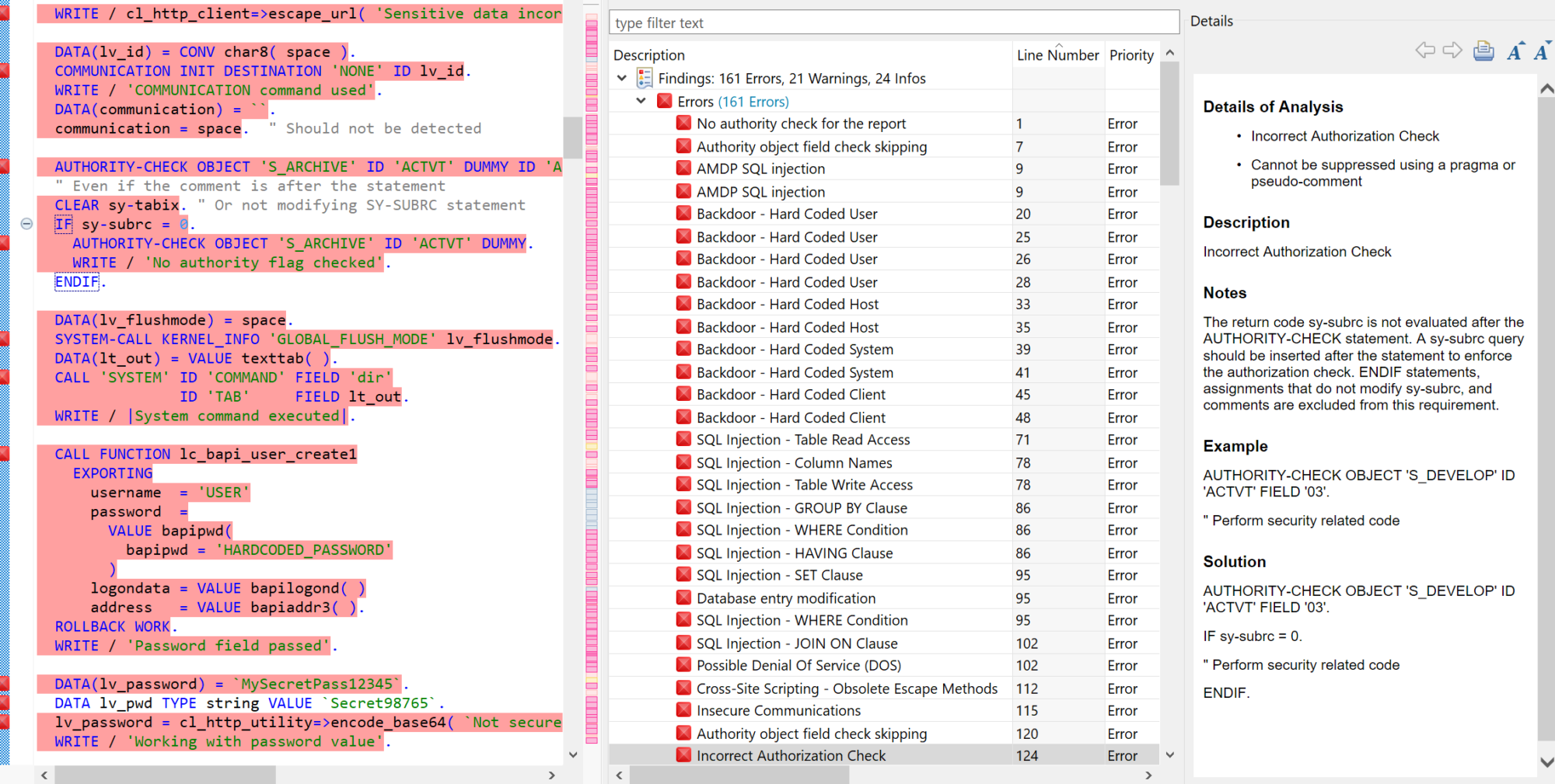Click Error priority of Insecure Communications row
The width and height of the screenshot is (1555, 784).
[x=1123, y=710]
